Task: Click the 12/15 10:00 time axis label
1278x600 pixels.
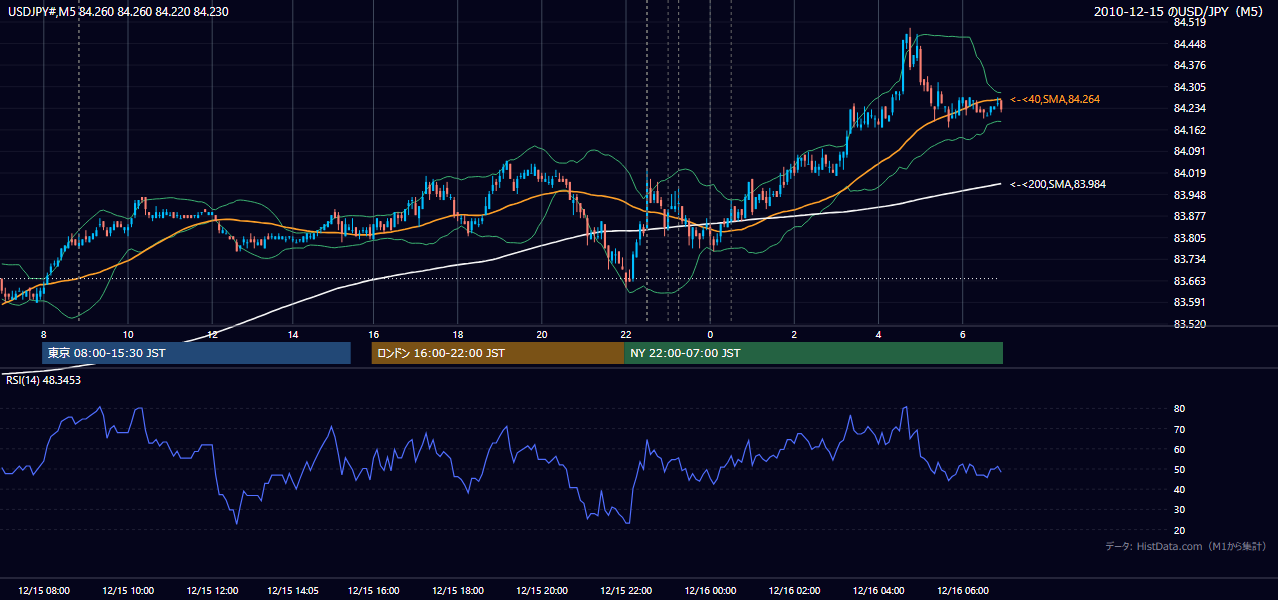Action: click(x=128, y=591)
